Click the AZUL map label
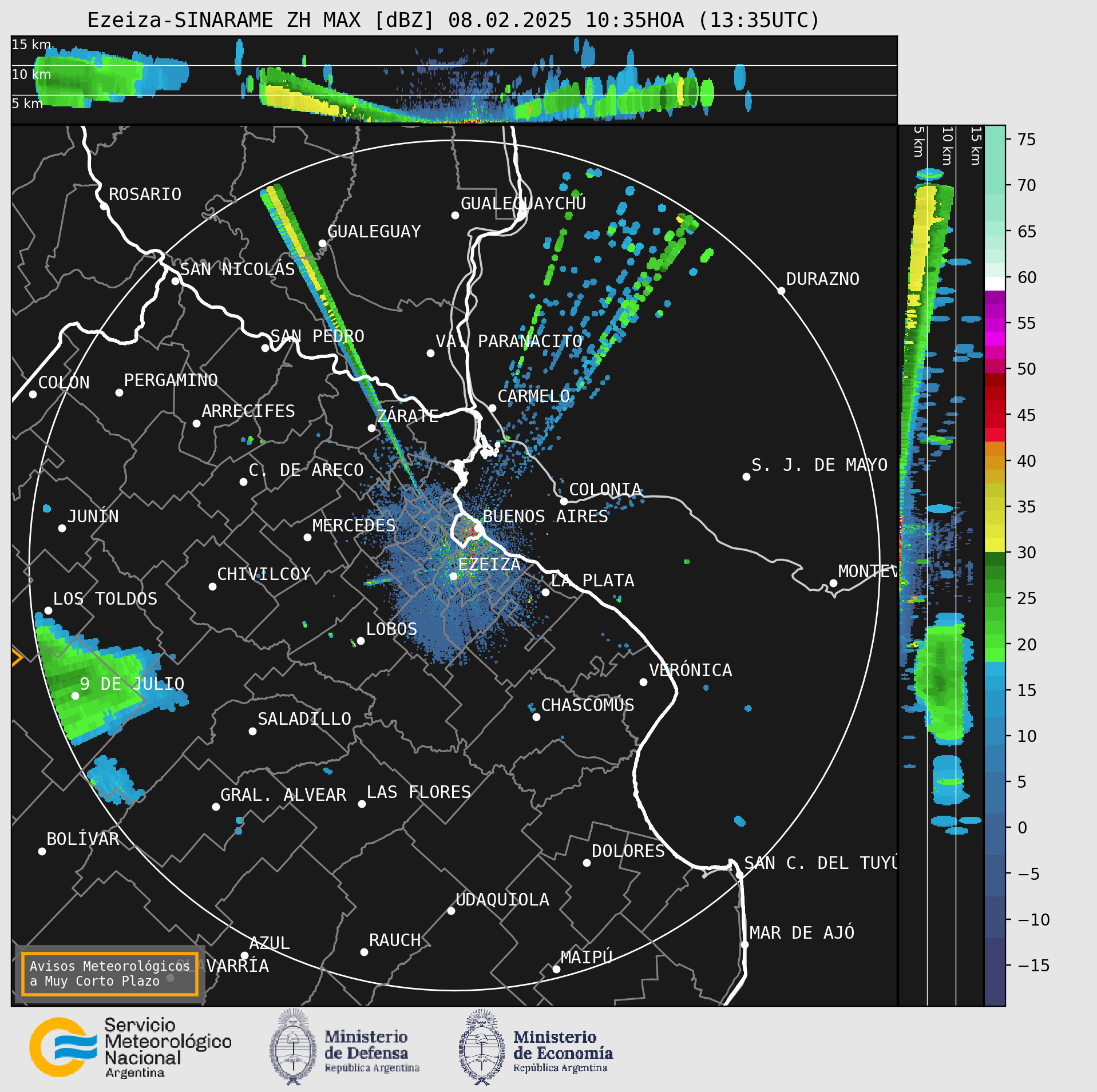The height and width of the screenshot is (1092, 1097). click(x=270, y=943)
